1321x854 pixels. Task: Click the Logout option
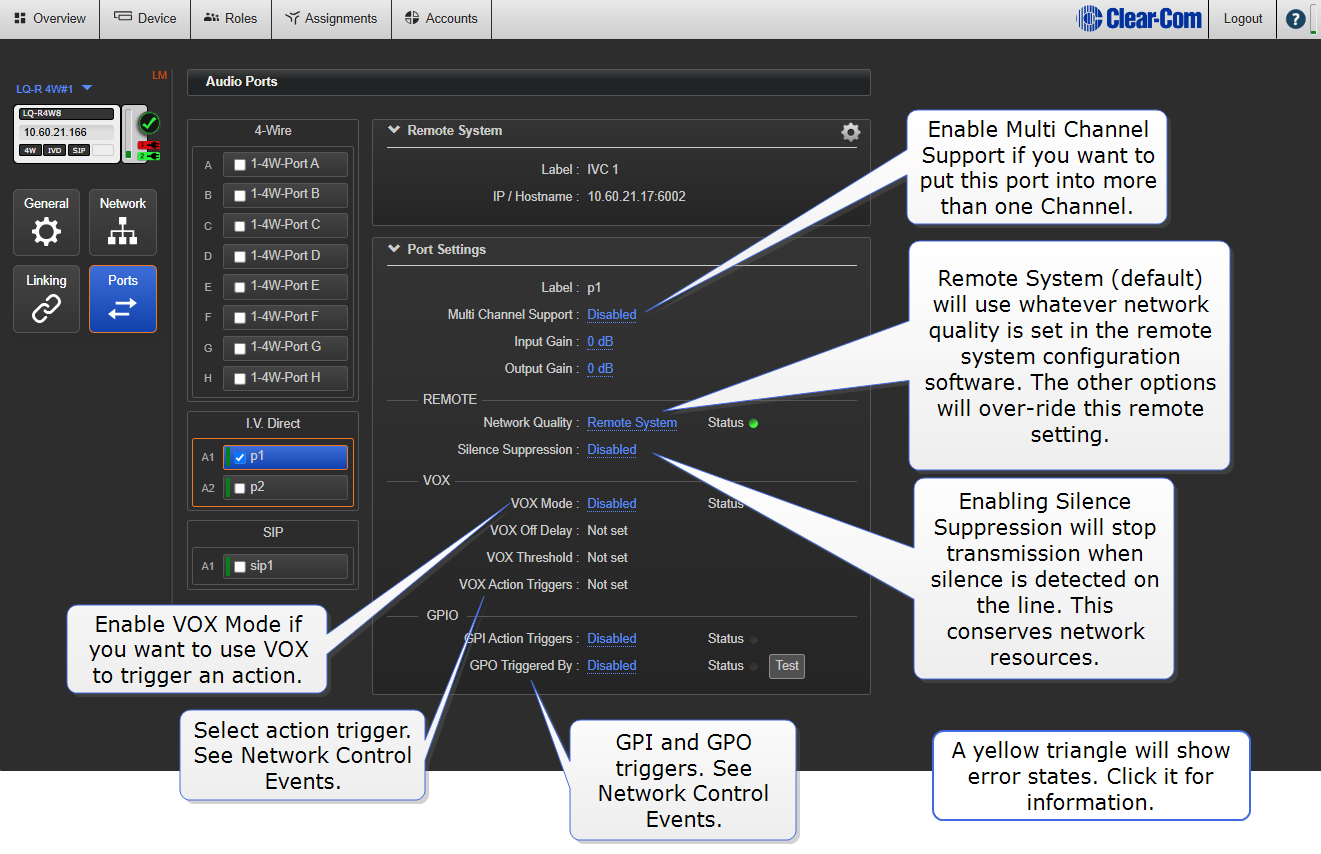[1243, 19]
